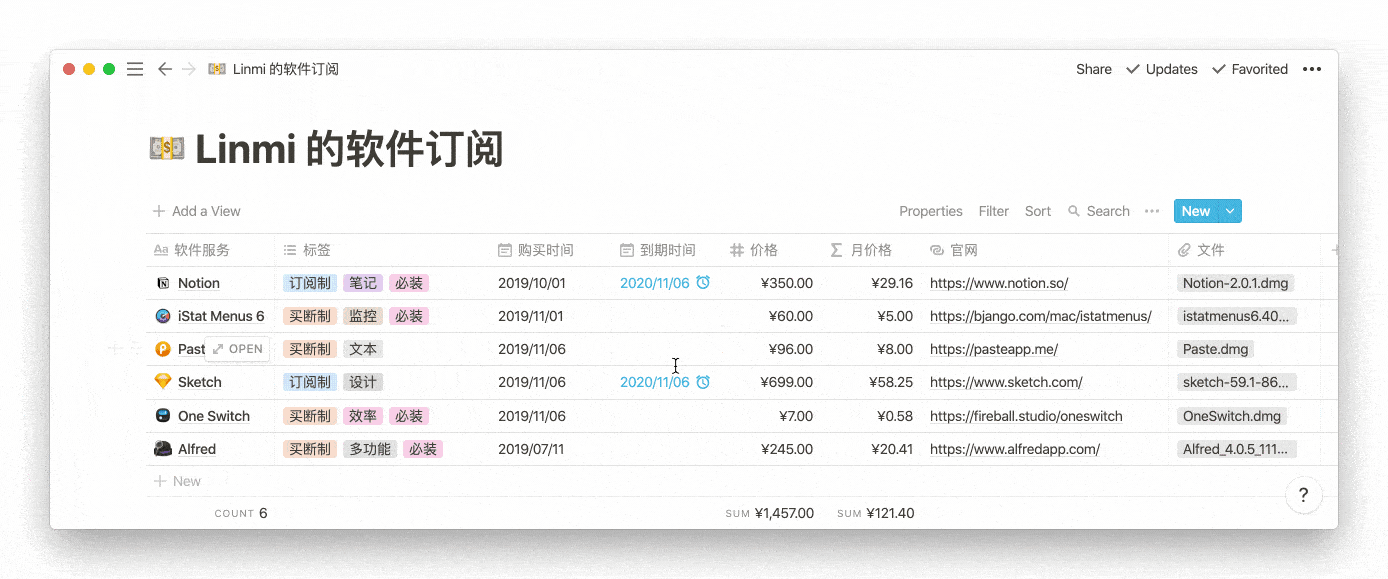This screenshot has height=579, width=1388.
Task: Click the SUM ¥121.40 footer total
Action: coord(875,513)
